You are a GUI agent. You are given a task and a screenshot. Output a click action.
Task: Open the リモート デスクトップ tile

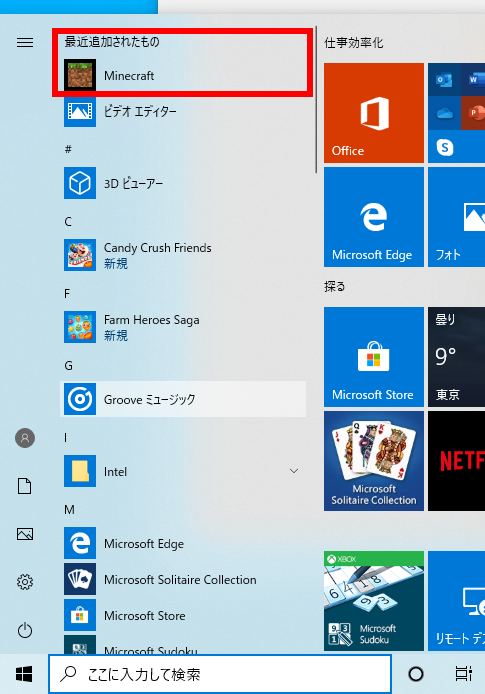[457, 601]
